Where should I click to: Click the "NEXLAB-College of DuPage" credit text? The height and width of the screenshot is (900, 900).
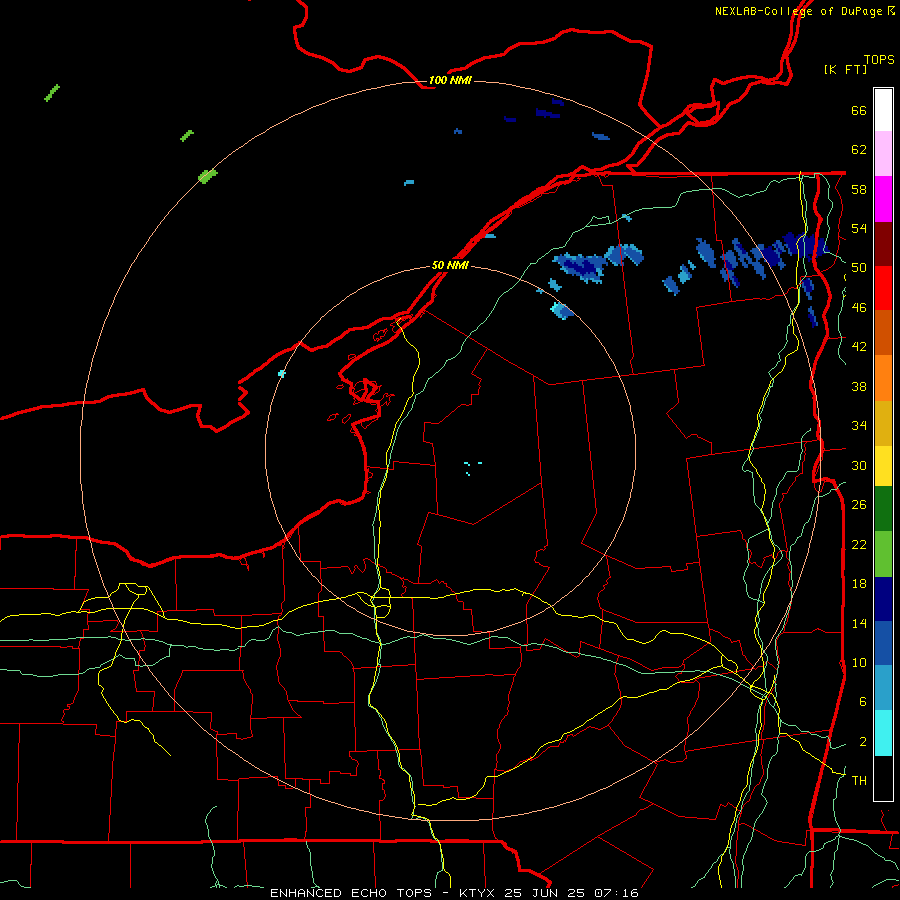pos(798,11)
